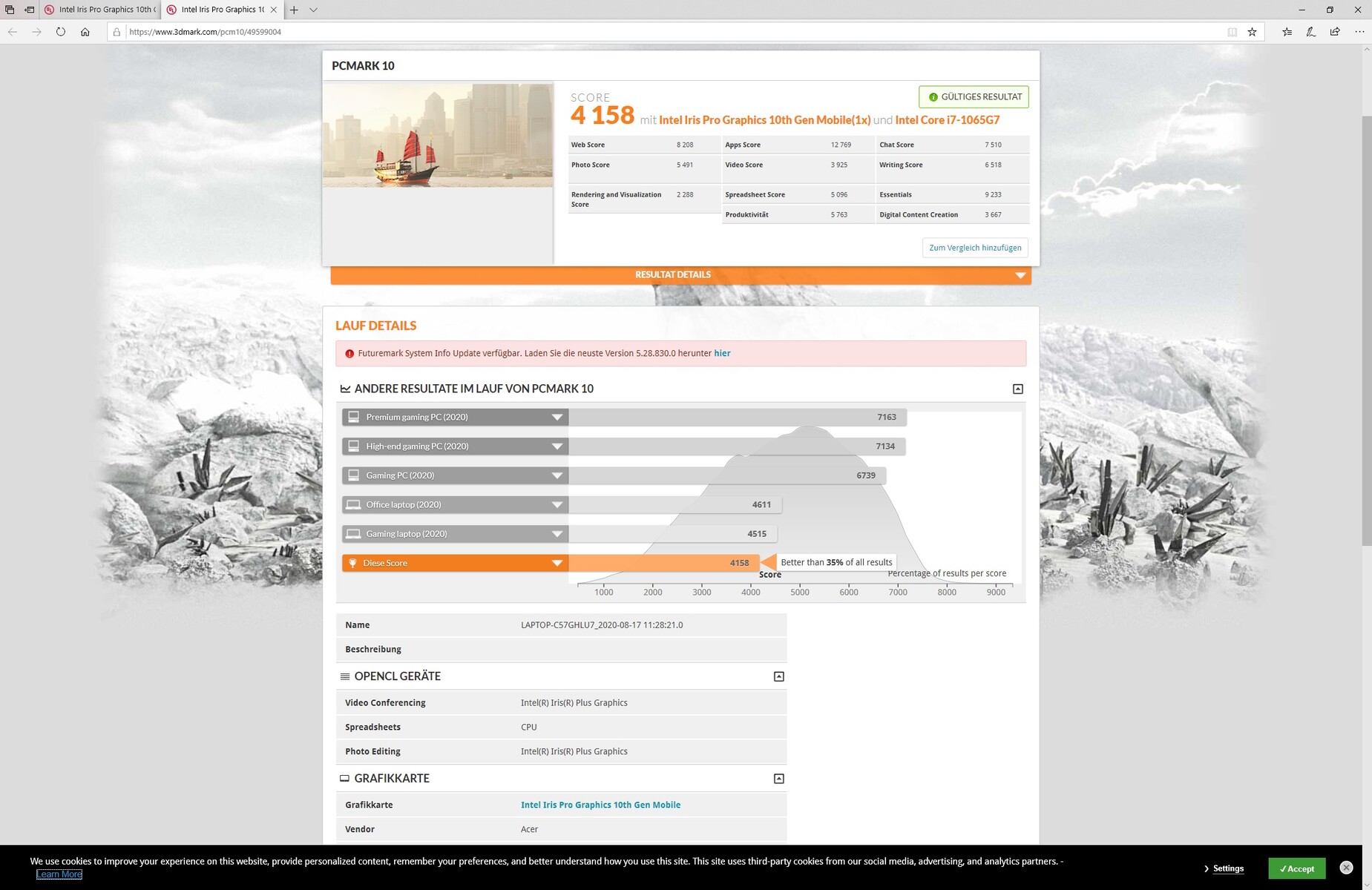Viewport: 1372px width, 890px height.
Task: Click the hier download link
Action: [722, 353]
